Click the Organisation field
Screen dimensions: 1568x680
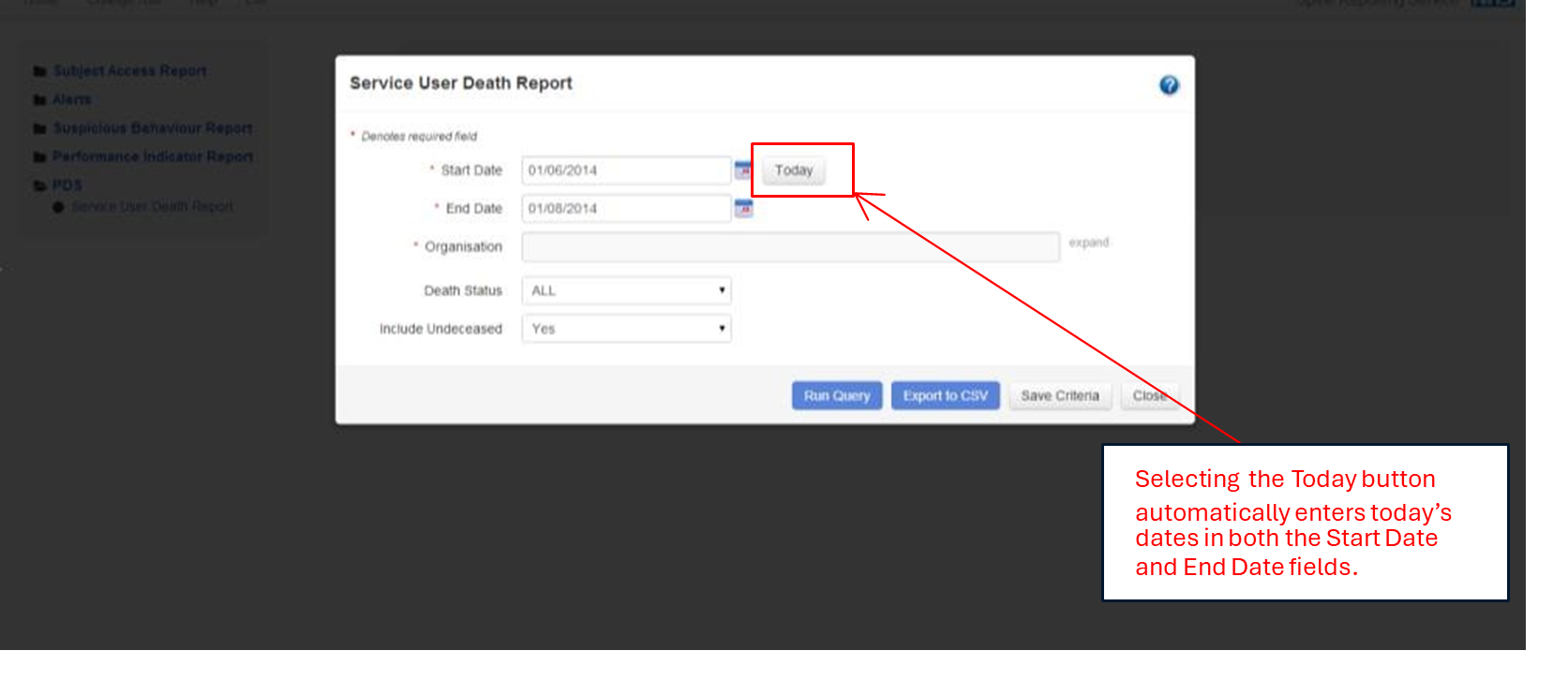click(791, 246)
